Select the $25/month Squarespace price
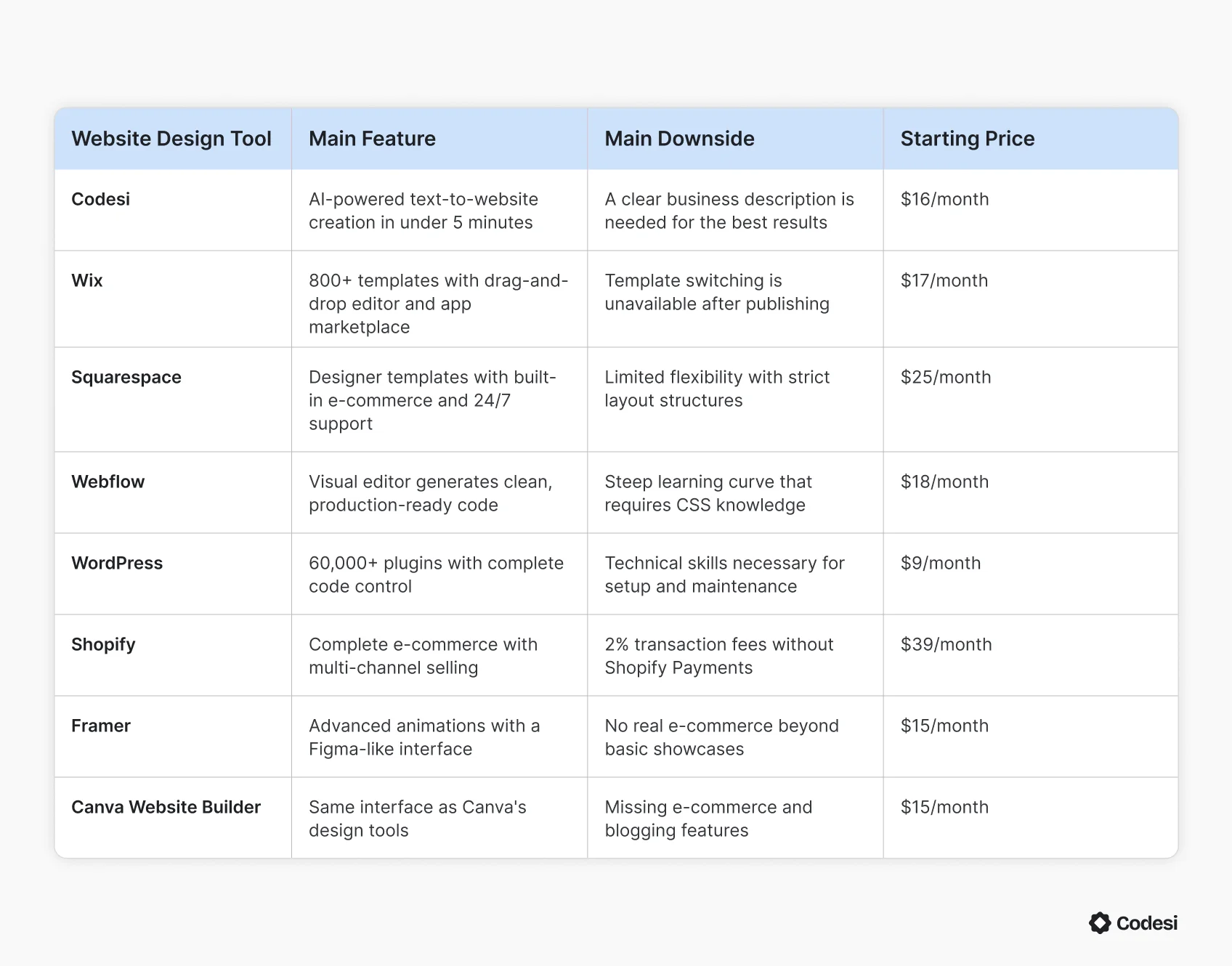1232x966 pixels. coord(945,377)
